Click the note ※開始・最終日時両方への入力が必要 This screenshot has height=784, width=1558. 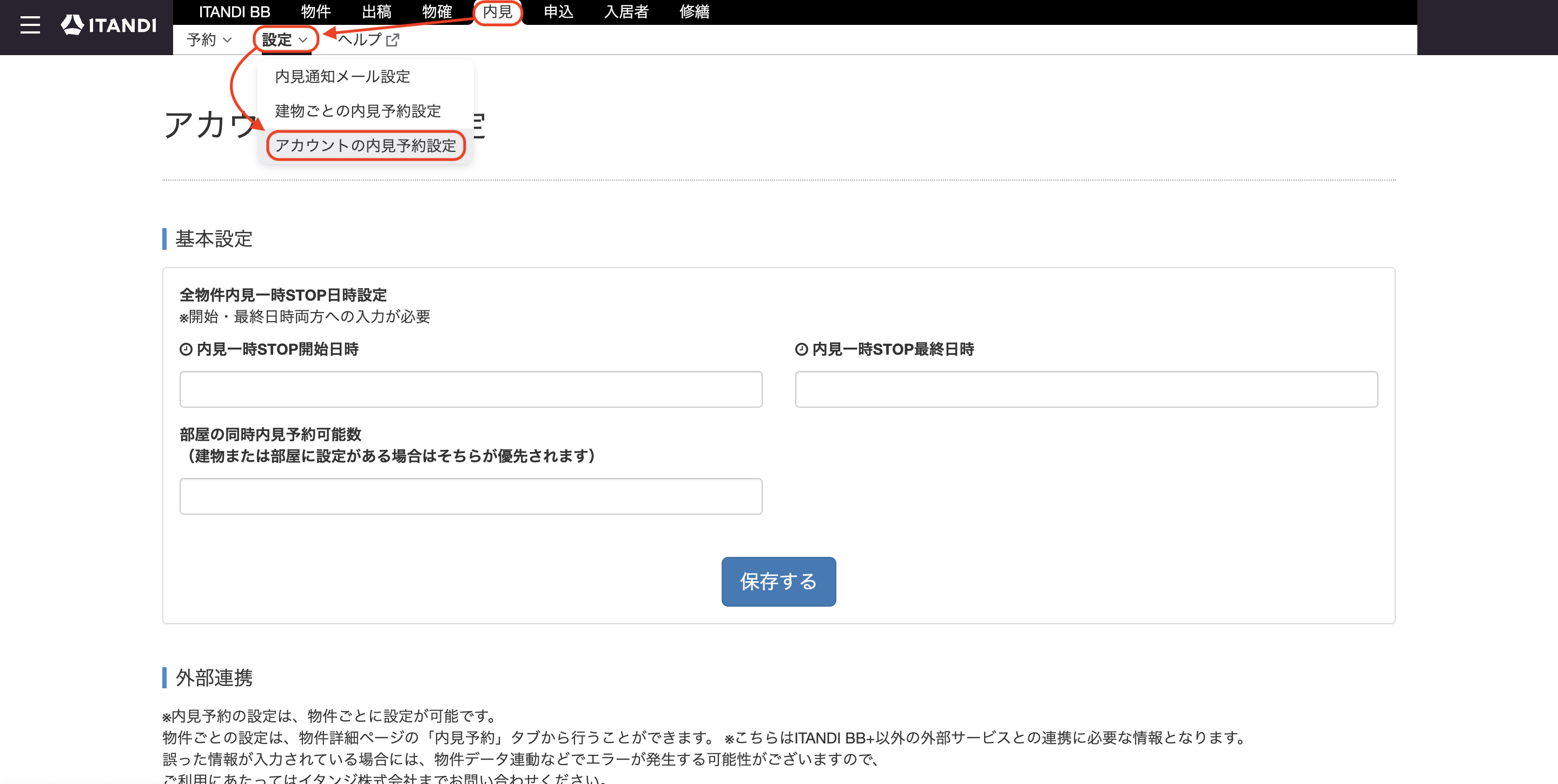tap(305, 317)
